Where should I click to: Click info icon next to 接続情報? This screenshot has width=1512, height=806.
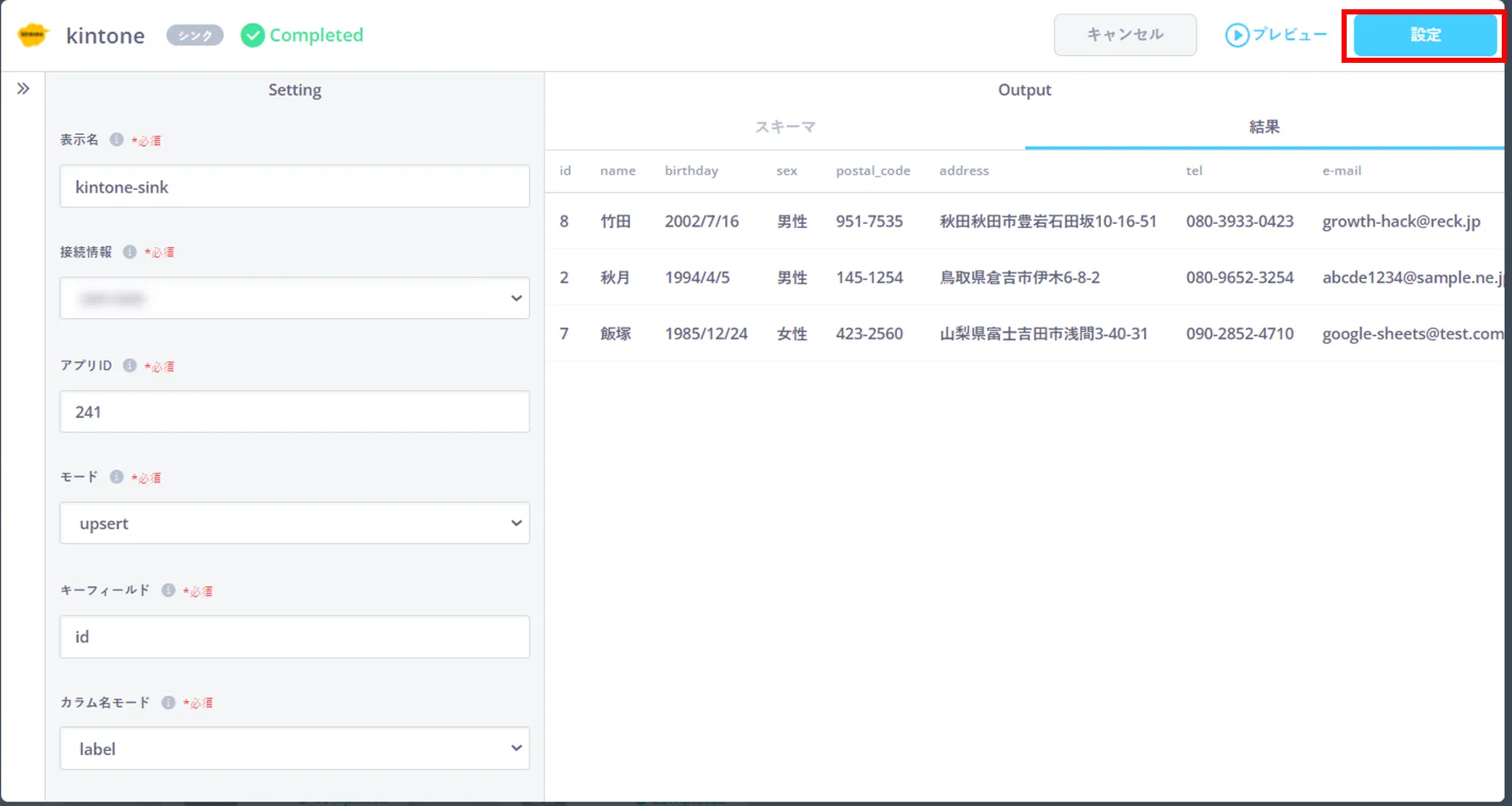pyautogui.click(x=130, y=252)
